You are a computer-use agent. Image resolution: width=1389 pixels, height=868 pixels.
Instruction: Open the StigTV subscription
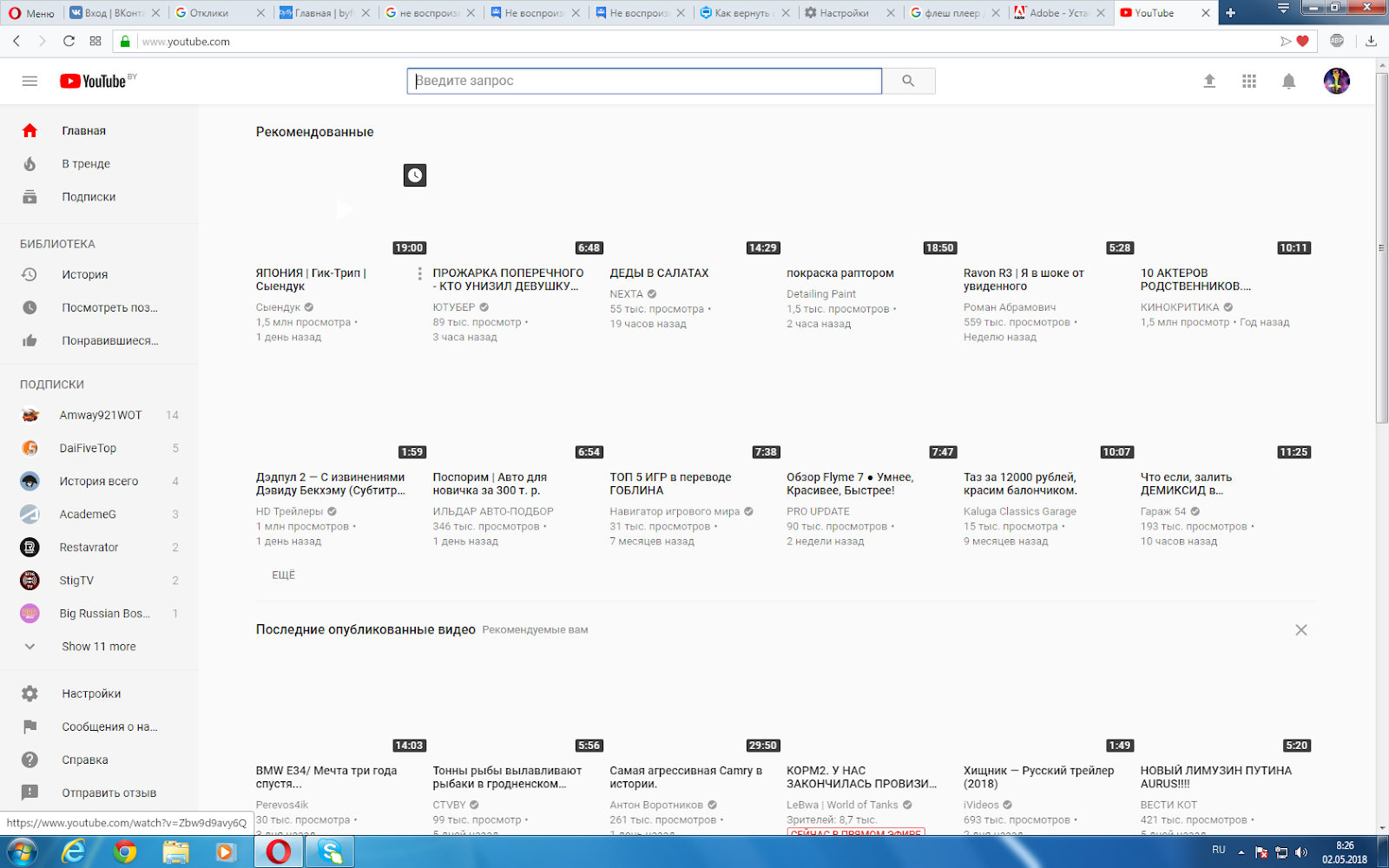[x=99, y=580]
